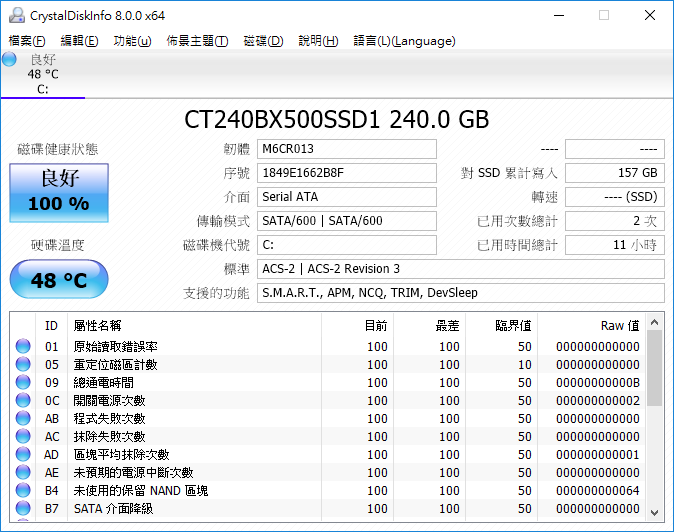Select row 未預期的電源中斷次數
This screenshot has width=674, height=532.
(x=328, y=473)
